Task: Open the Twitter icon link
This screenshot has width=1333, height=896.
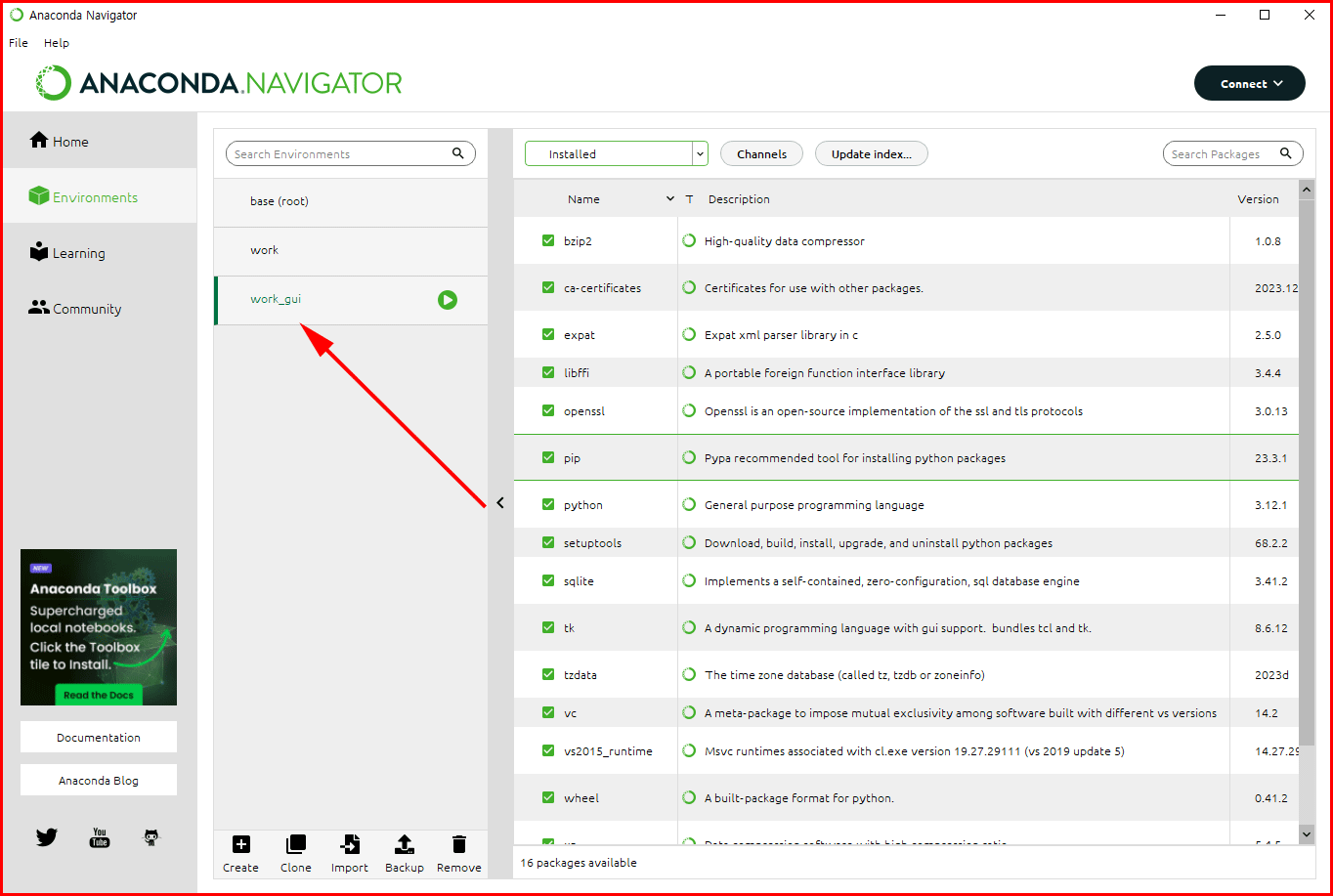Action: (47, 837)
